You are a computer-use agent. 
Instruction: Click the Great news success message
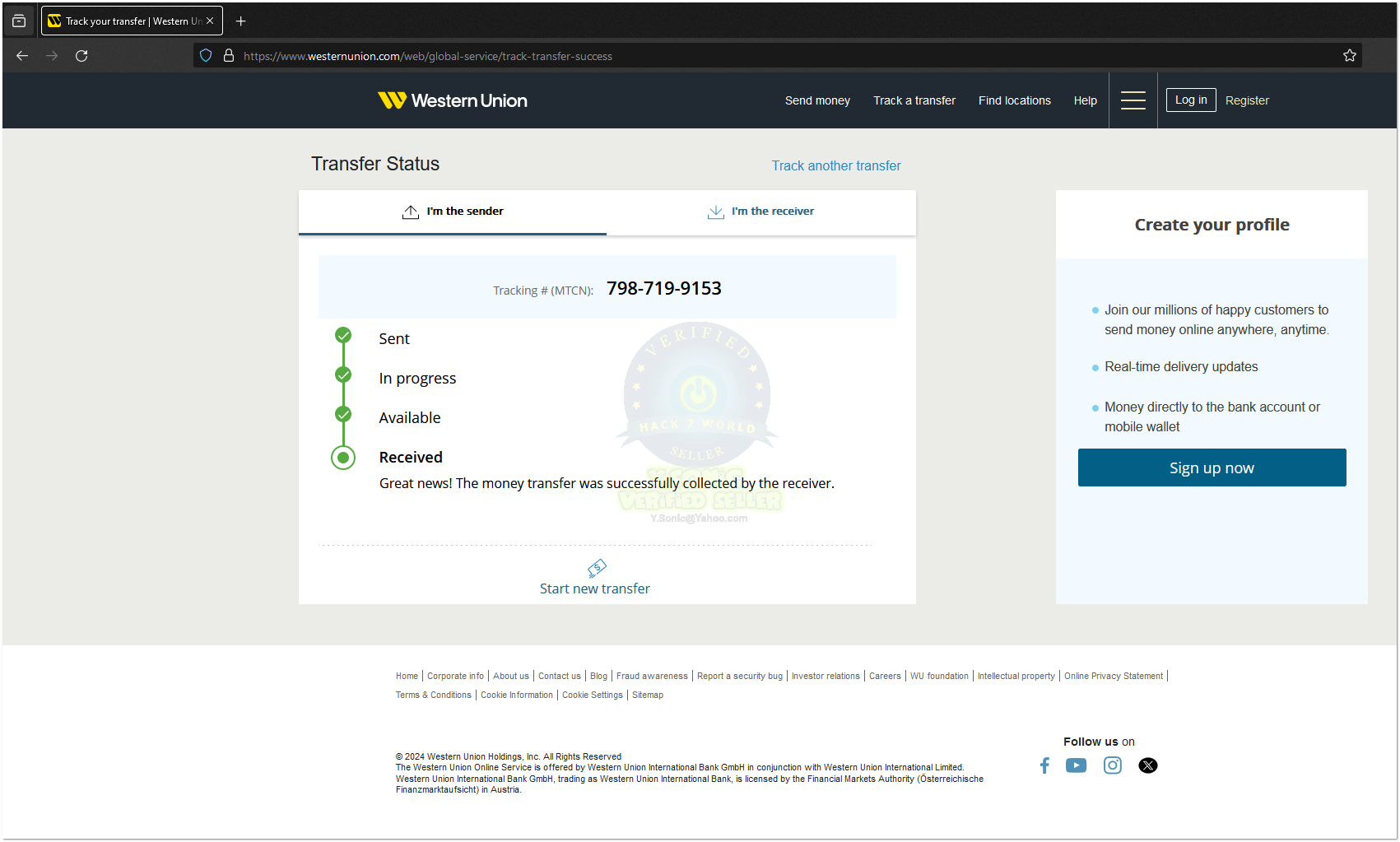(607, 483)
